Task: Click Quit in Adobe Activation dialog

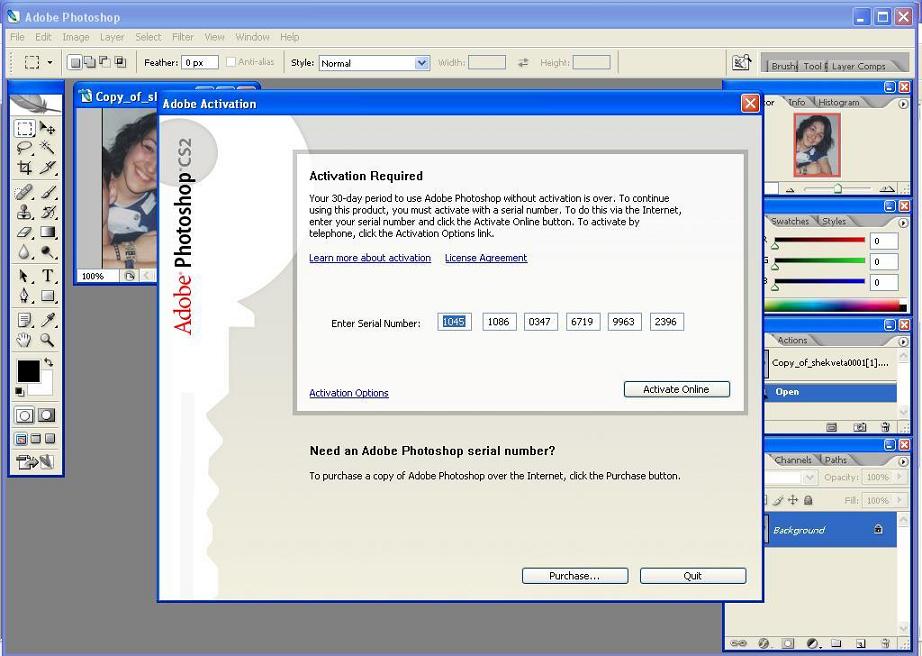Action: pos(693,576)
